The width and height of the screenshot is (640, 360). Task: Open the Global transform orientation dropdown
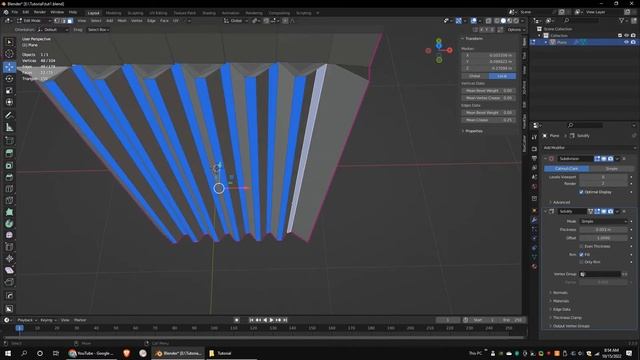[x=236, y=20]
